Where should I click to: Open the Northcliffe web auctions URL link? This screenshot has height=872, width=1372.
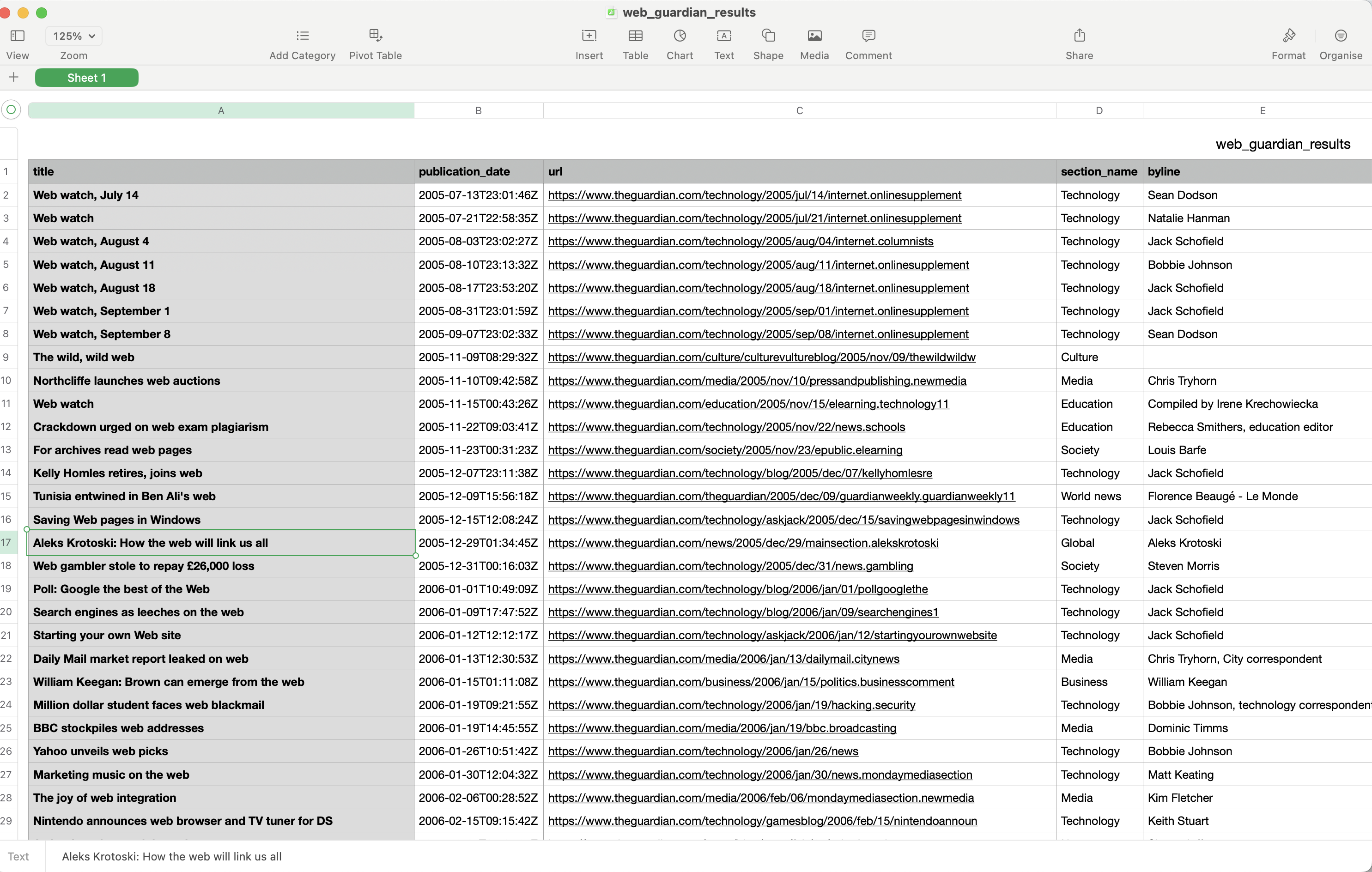[757, 381]
